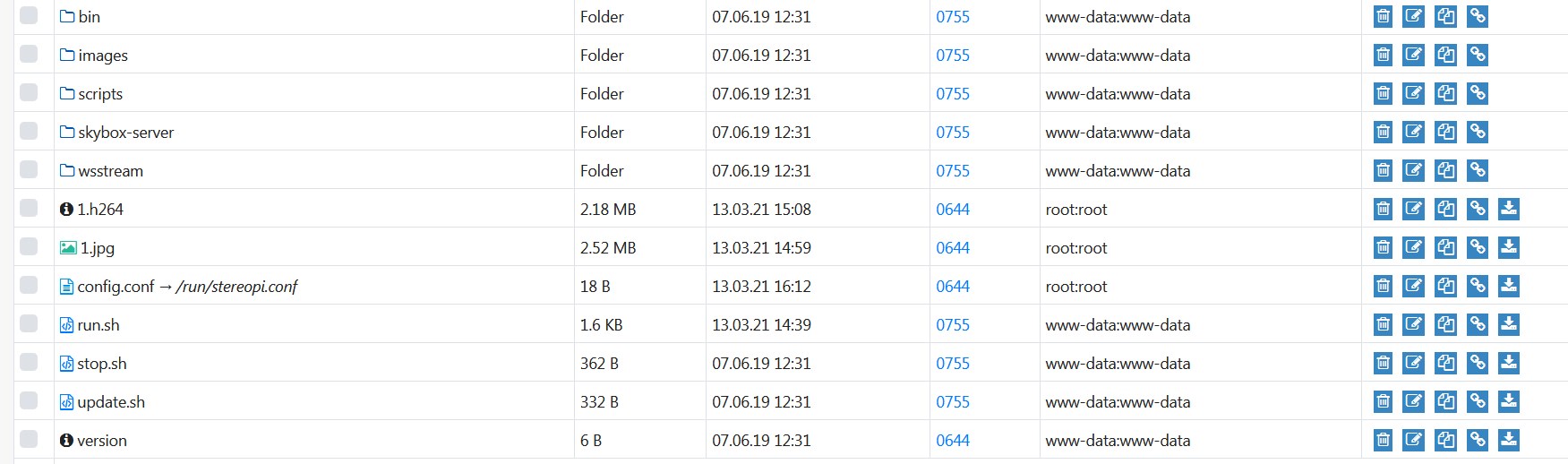Get direct link for skybox-server folder

pos(1478,132)
